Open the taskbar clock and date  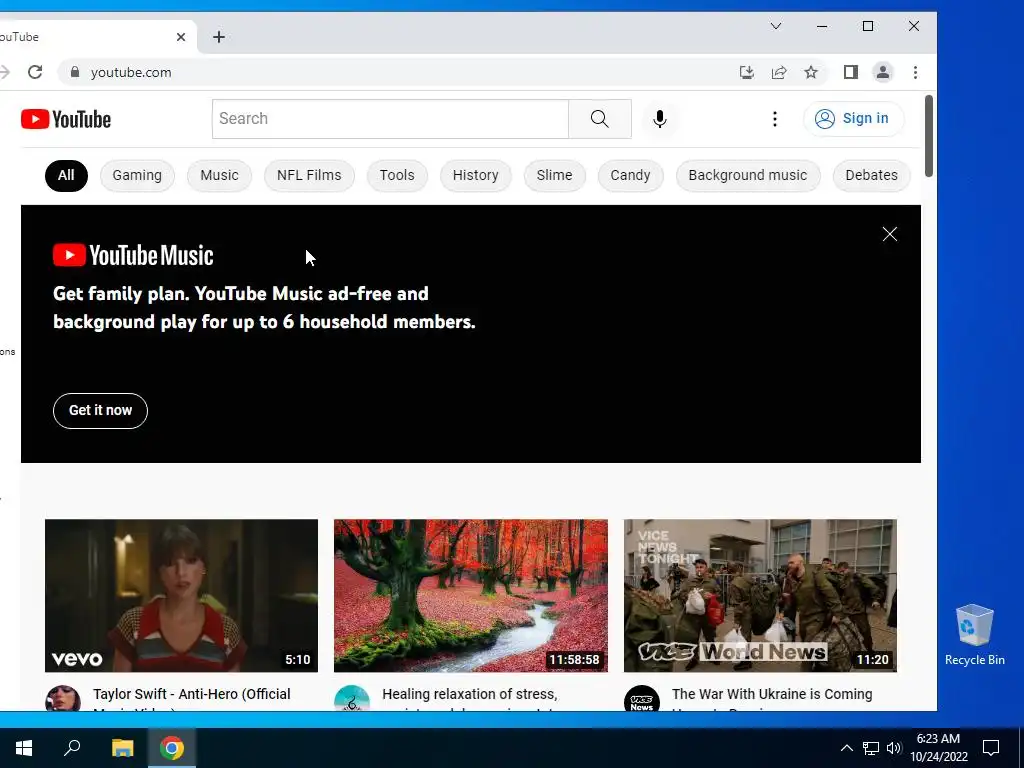point(938,748)
